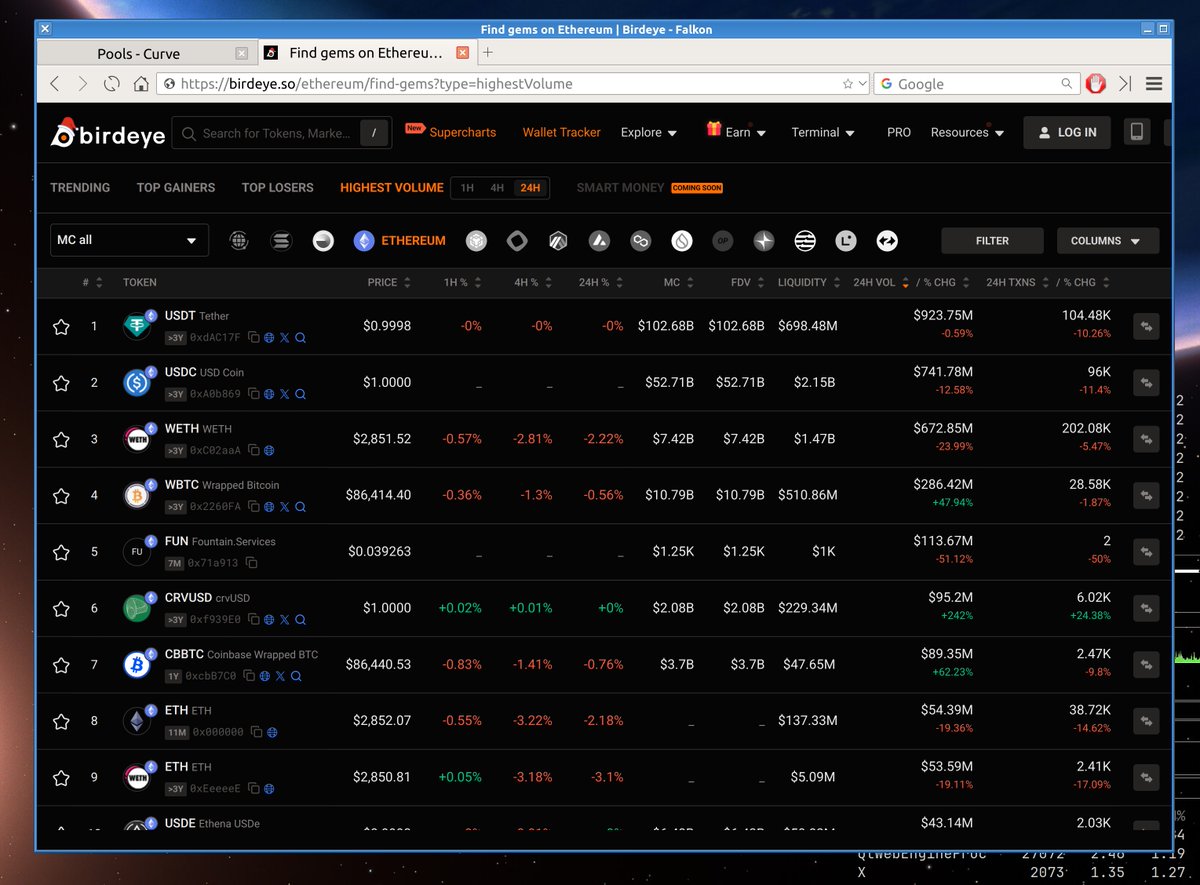Open the MC all dropdown
The height and width of the screenshot is (885, 1200).
point(129,240)
